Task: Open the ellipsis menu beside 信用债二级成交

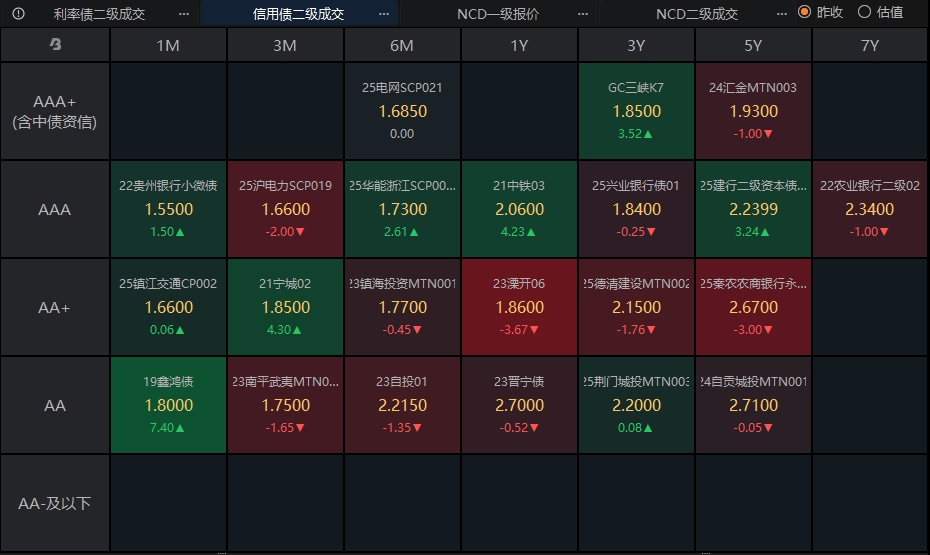Action: 385,14
